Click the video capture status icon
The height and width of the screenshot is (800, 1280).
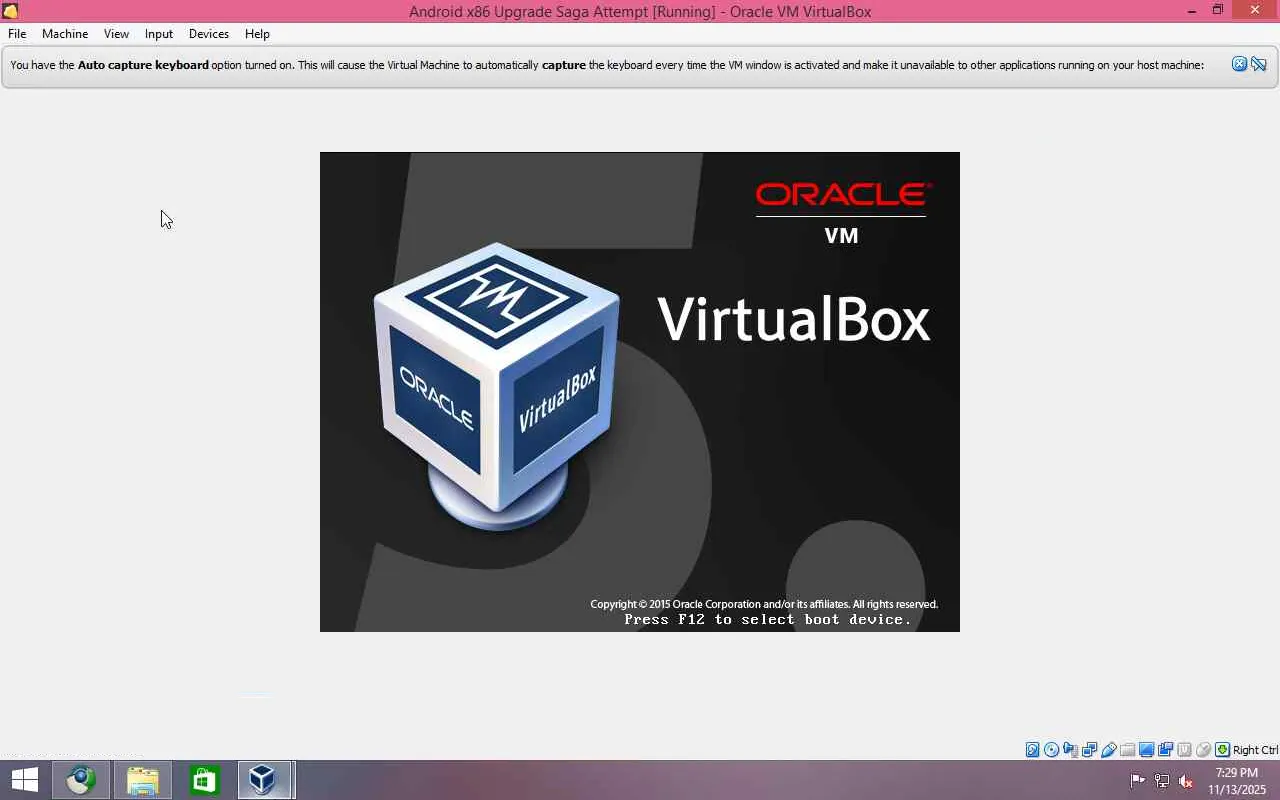tap(1166, 750)
